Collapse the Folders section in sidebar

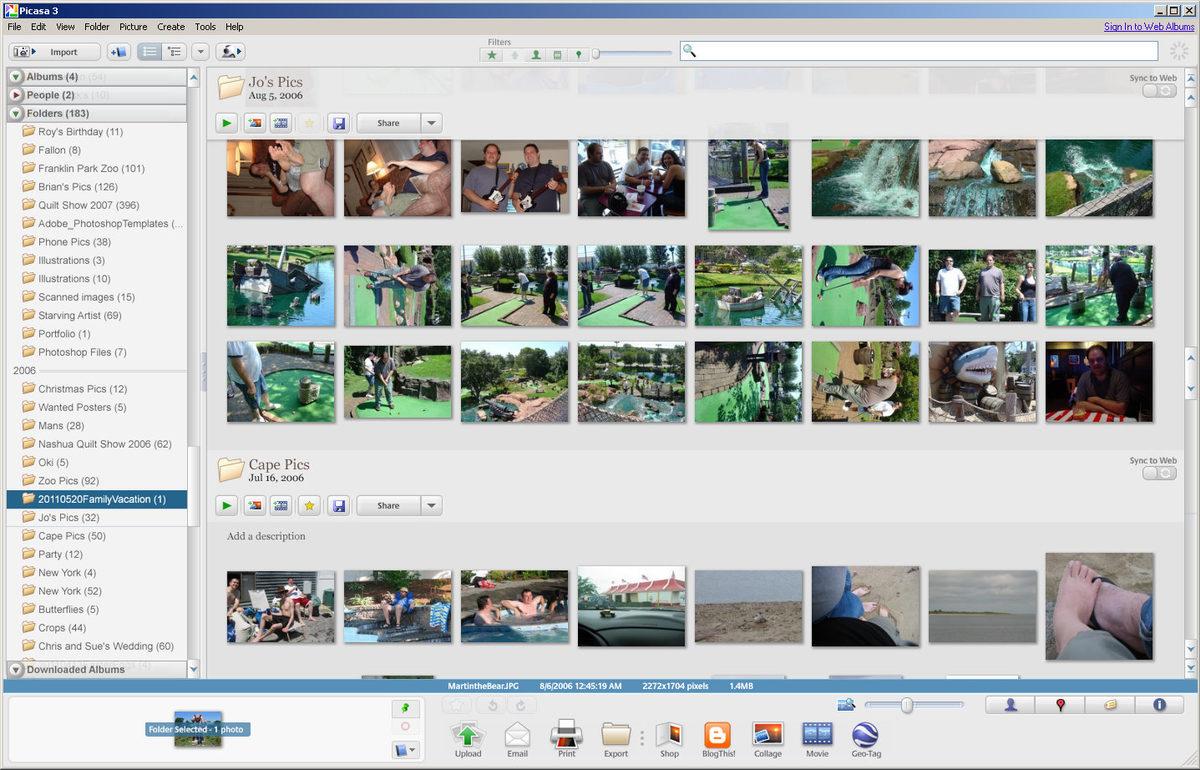coord(17,114)
